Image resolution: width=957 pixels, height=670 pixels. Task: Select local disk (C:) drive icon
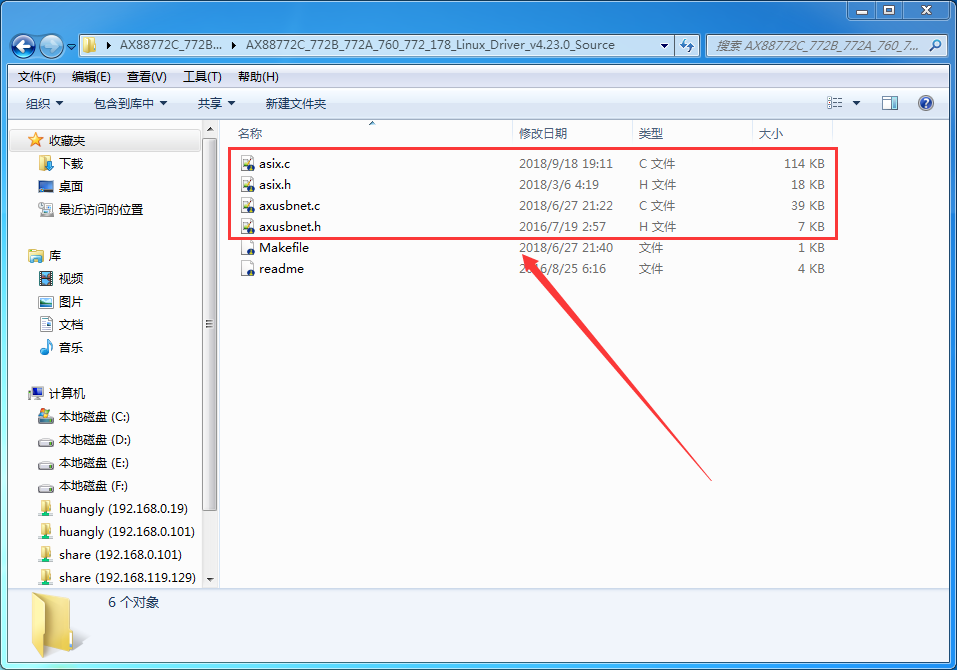[46, 416]
